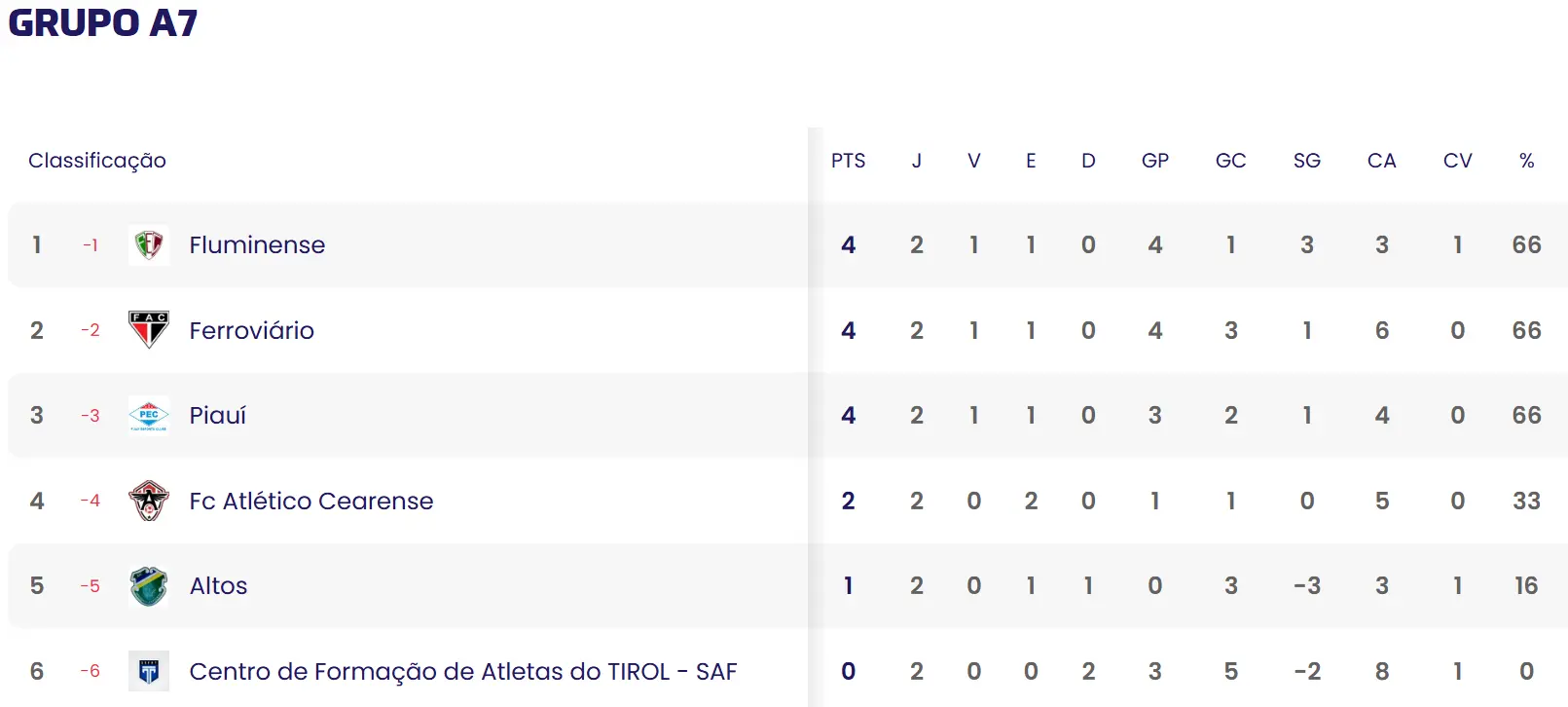Click Fluminense's points value of 4
The image size is (1568, 707).
[848, 244]
